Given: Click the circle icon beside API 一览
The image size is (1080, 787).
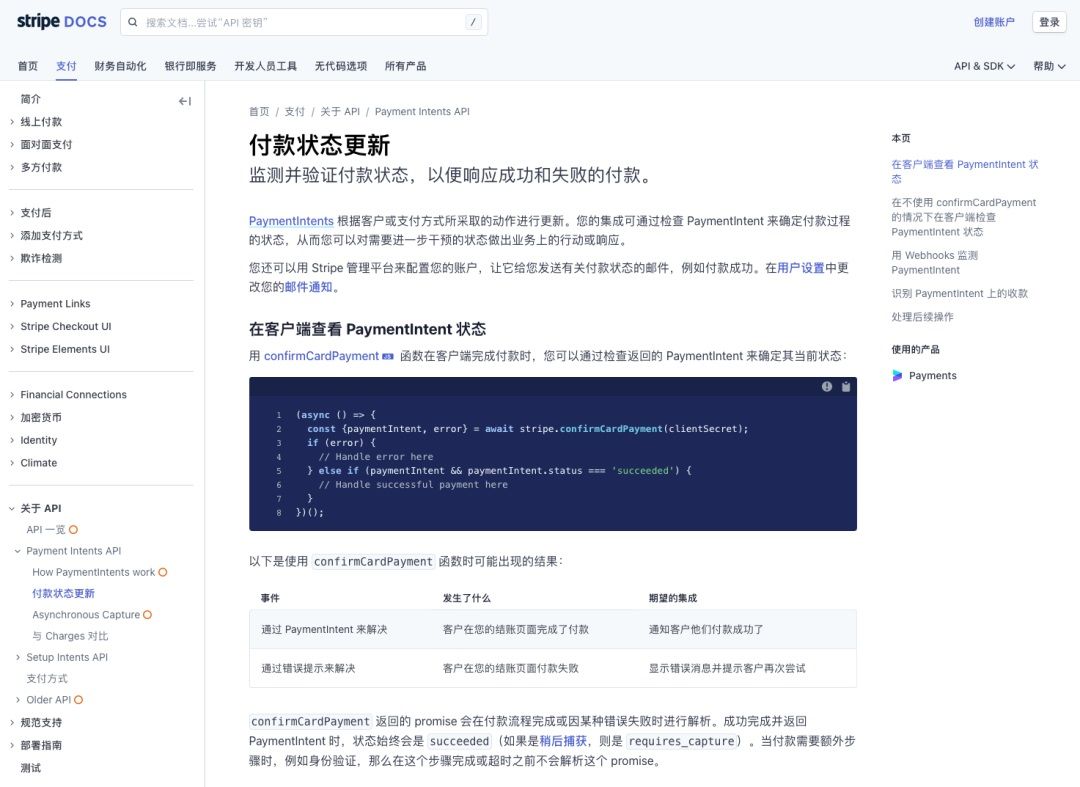Looking at the screenshot, I should pos(73,529).
